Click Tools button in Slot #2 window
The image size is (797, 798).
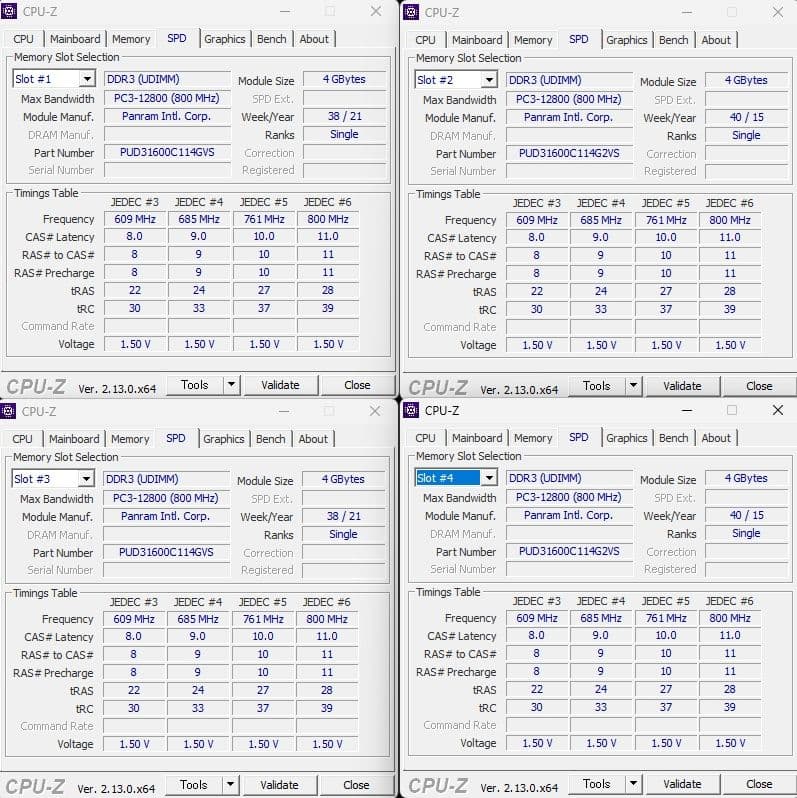[597, 386]
